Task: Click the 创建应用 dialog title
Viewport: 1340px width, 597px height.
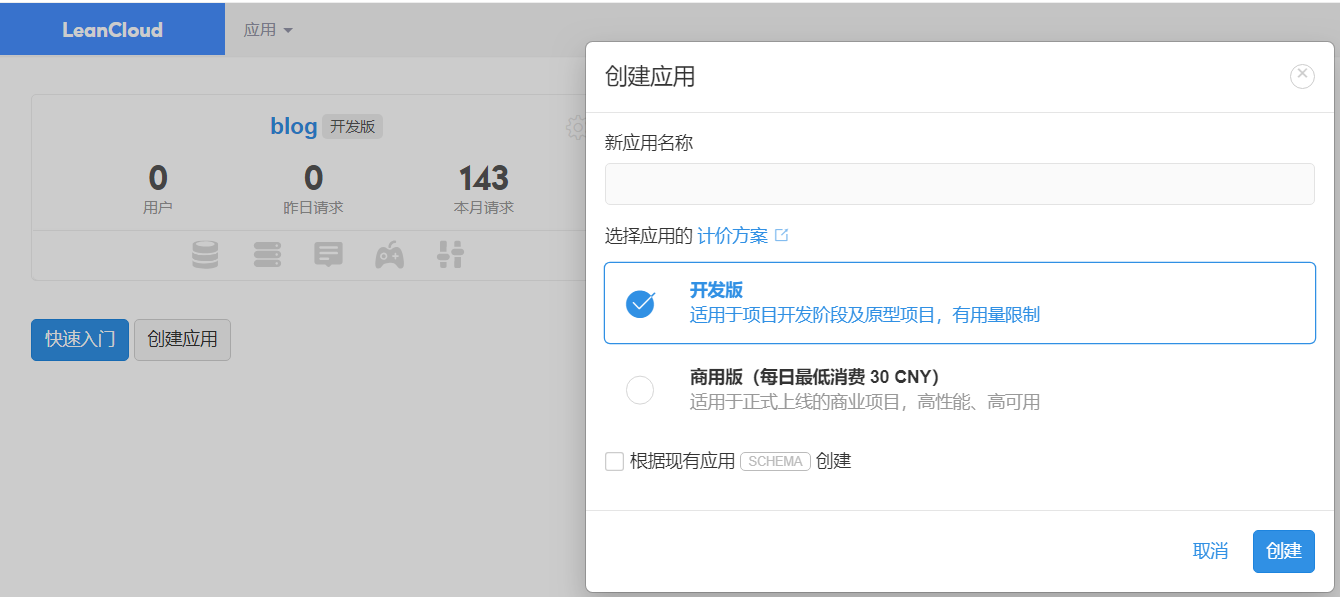Action: (x=650, y=76)
